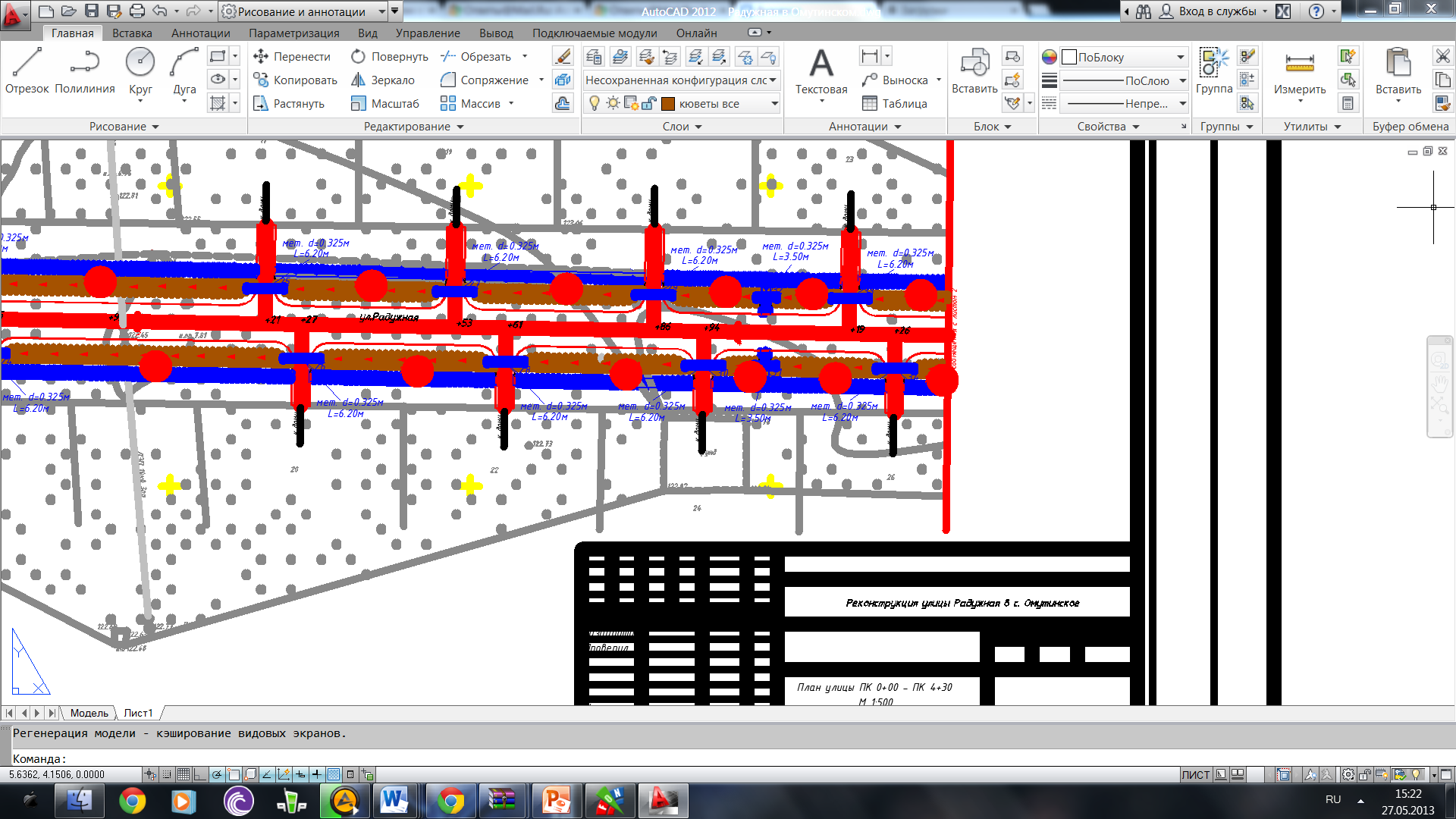The image size is (1456, 819).
Task: Open the layer name dropdown 'кюветы все'
Action: 774,104
